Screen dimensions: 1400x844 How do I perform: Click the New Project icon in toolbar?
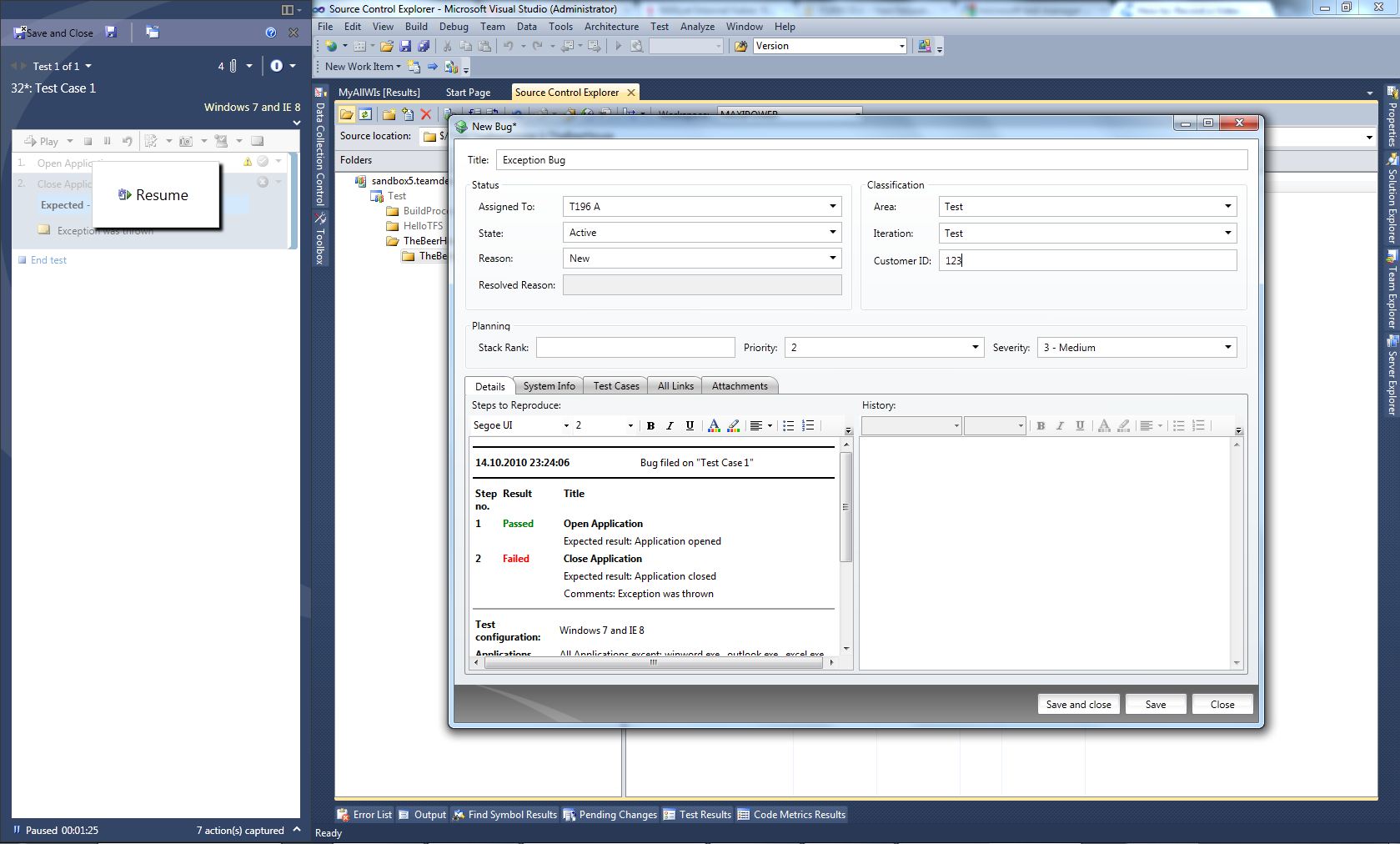(331, 46)
